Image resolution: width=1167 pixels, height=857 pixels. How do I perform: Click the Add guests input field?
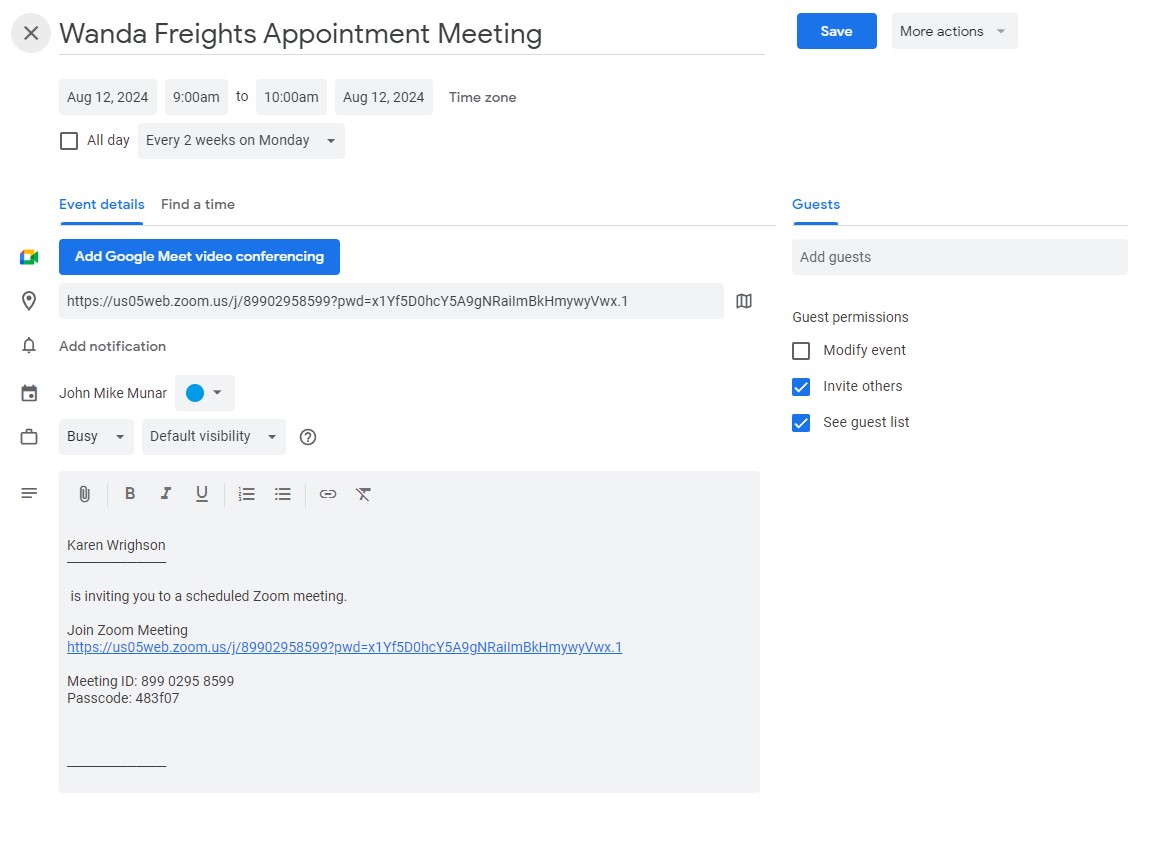(x=959, y=257)
